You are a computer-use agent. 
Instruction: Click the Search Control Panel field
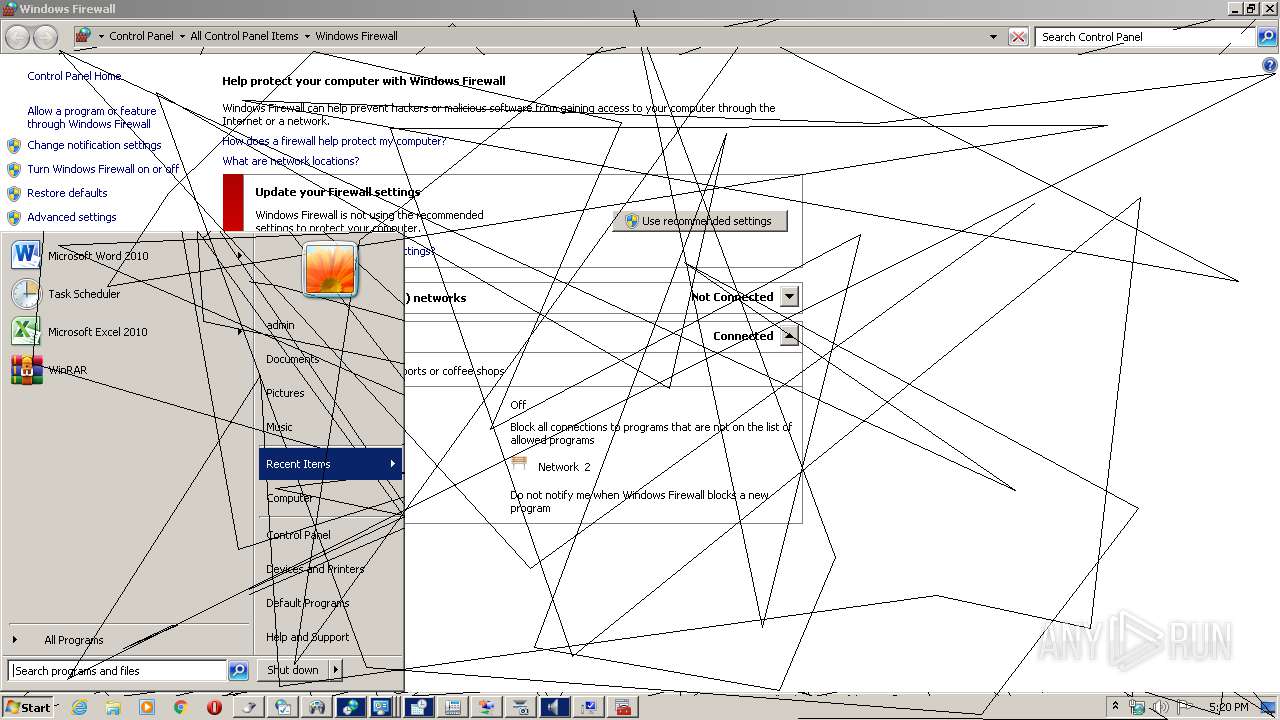pyautogui.click(x=1145, y=37)
